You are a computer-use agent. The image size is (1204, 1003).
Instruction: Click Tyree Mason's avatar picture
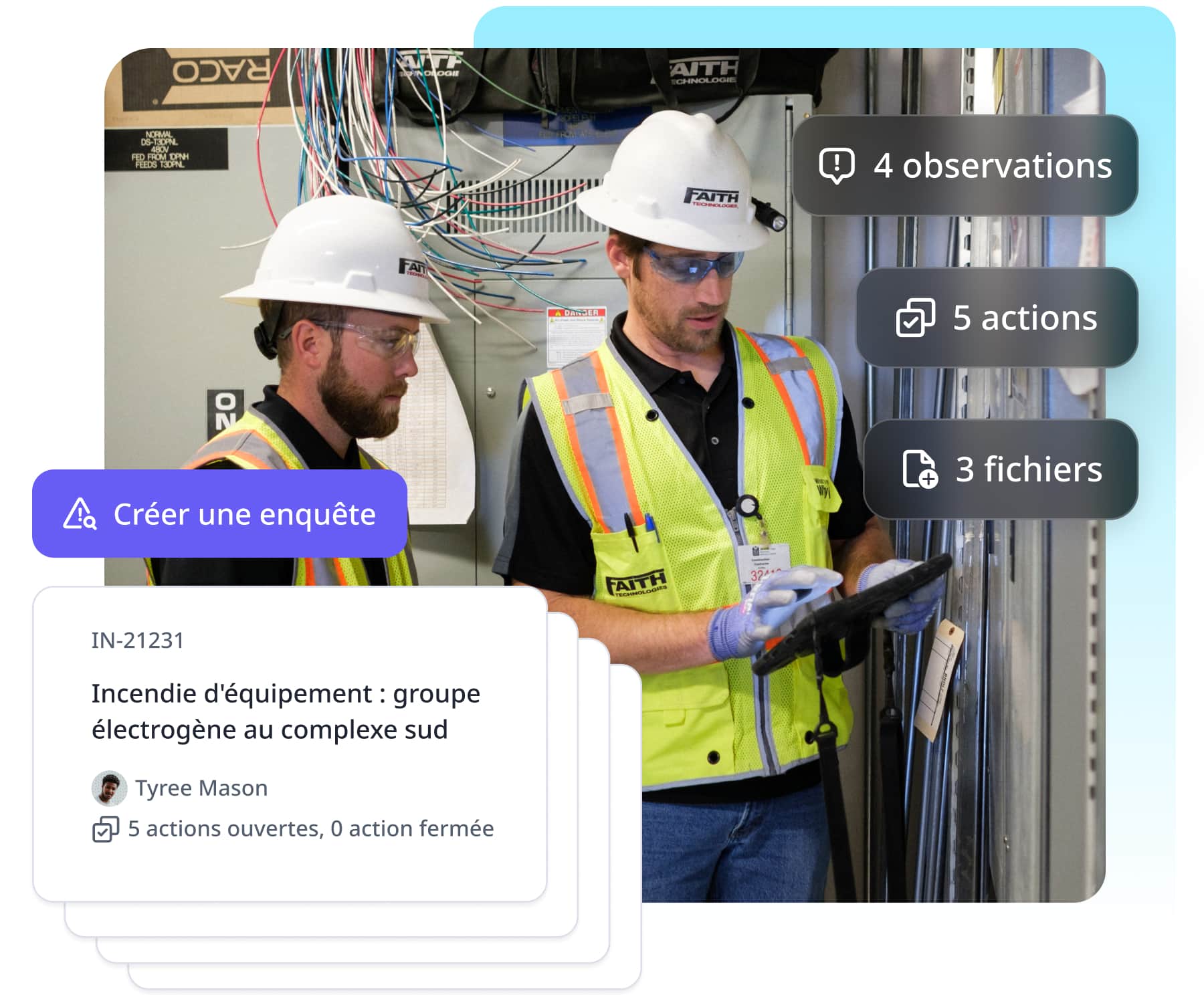click(x=109, y=788)
